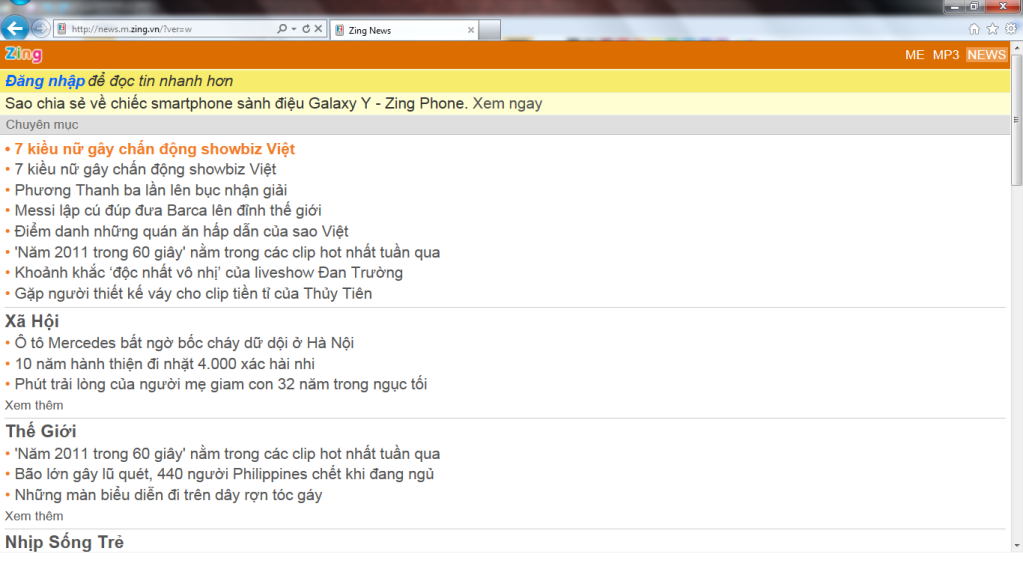Close the Zing News tab
Screen dimensions: 1023x575
point(471,30)
